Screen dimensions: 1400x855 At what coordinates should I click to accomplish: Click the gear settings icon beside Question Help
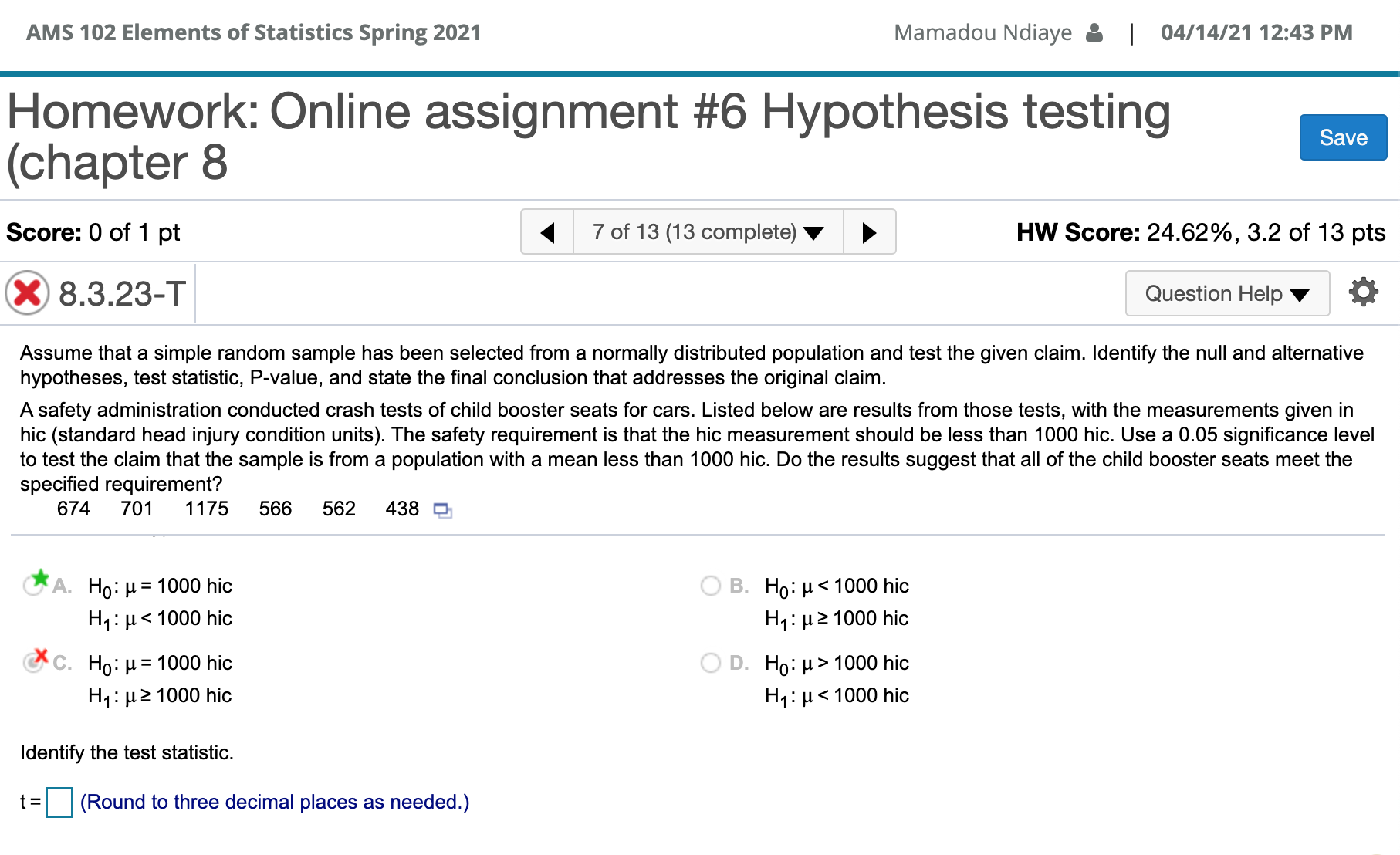[x=1364, y=292]
